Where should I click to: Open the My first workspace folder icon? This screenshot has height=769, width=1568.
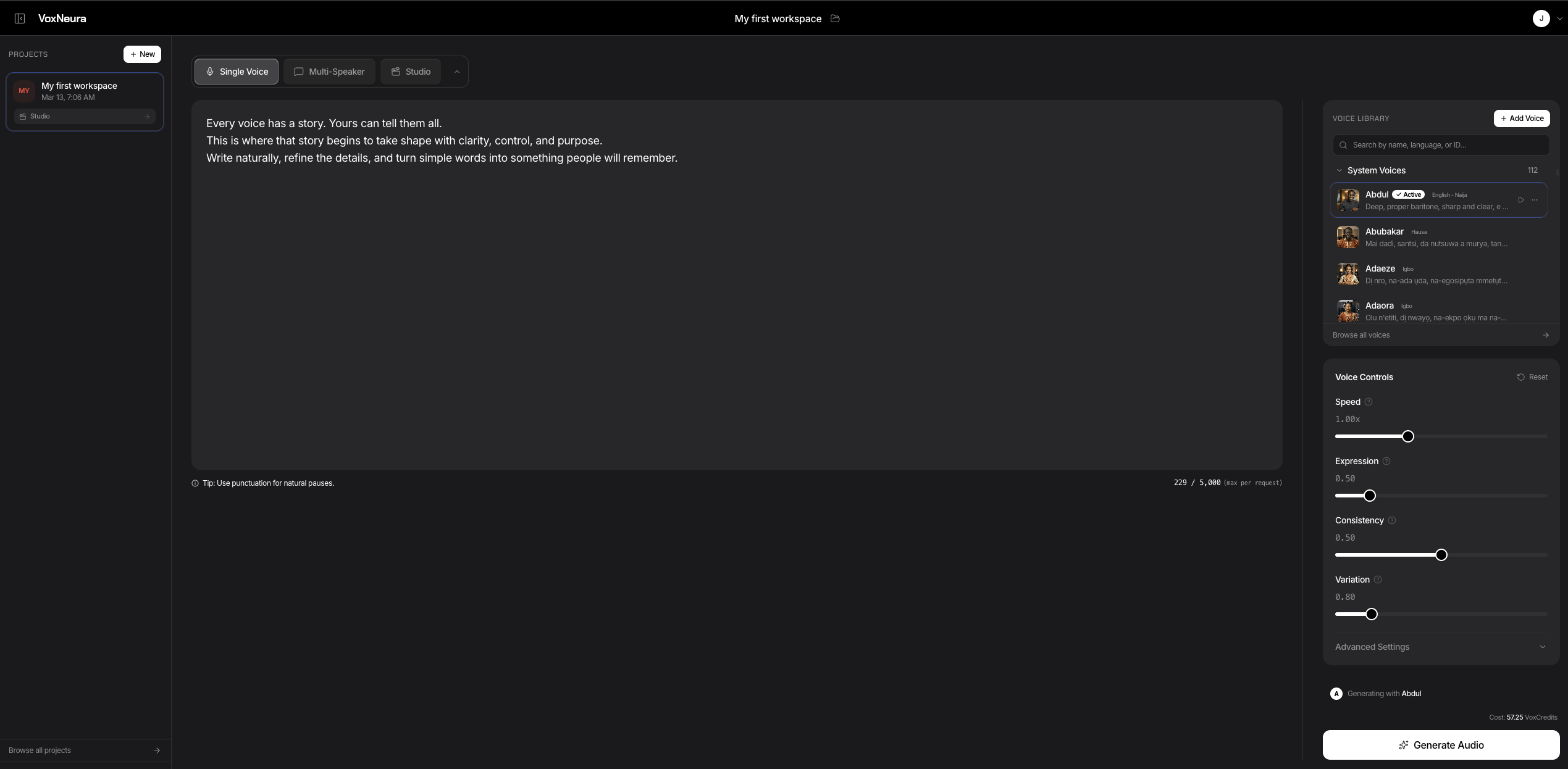point(836,19)
